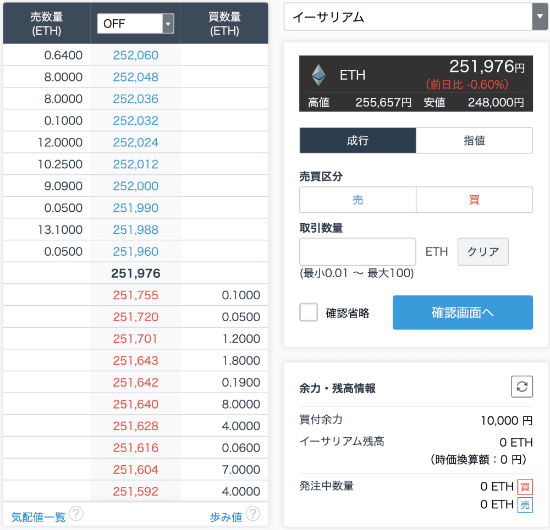Click the refresh balance icon

[x=522, y=387]
